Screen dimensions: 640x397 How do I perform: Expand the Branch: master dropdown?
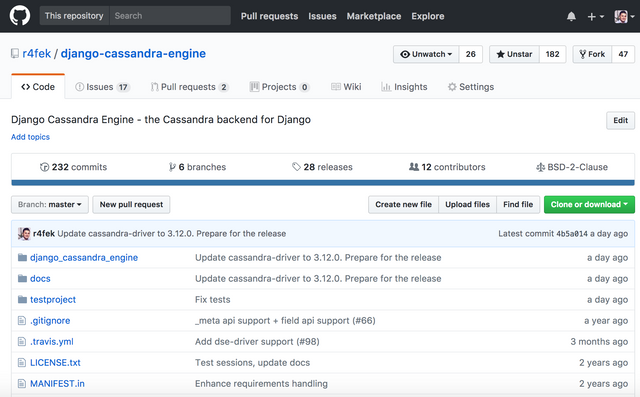(50, 204)
